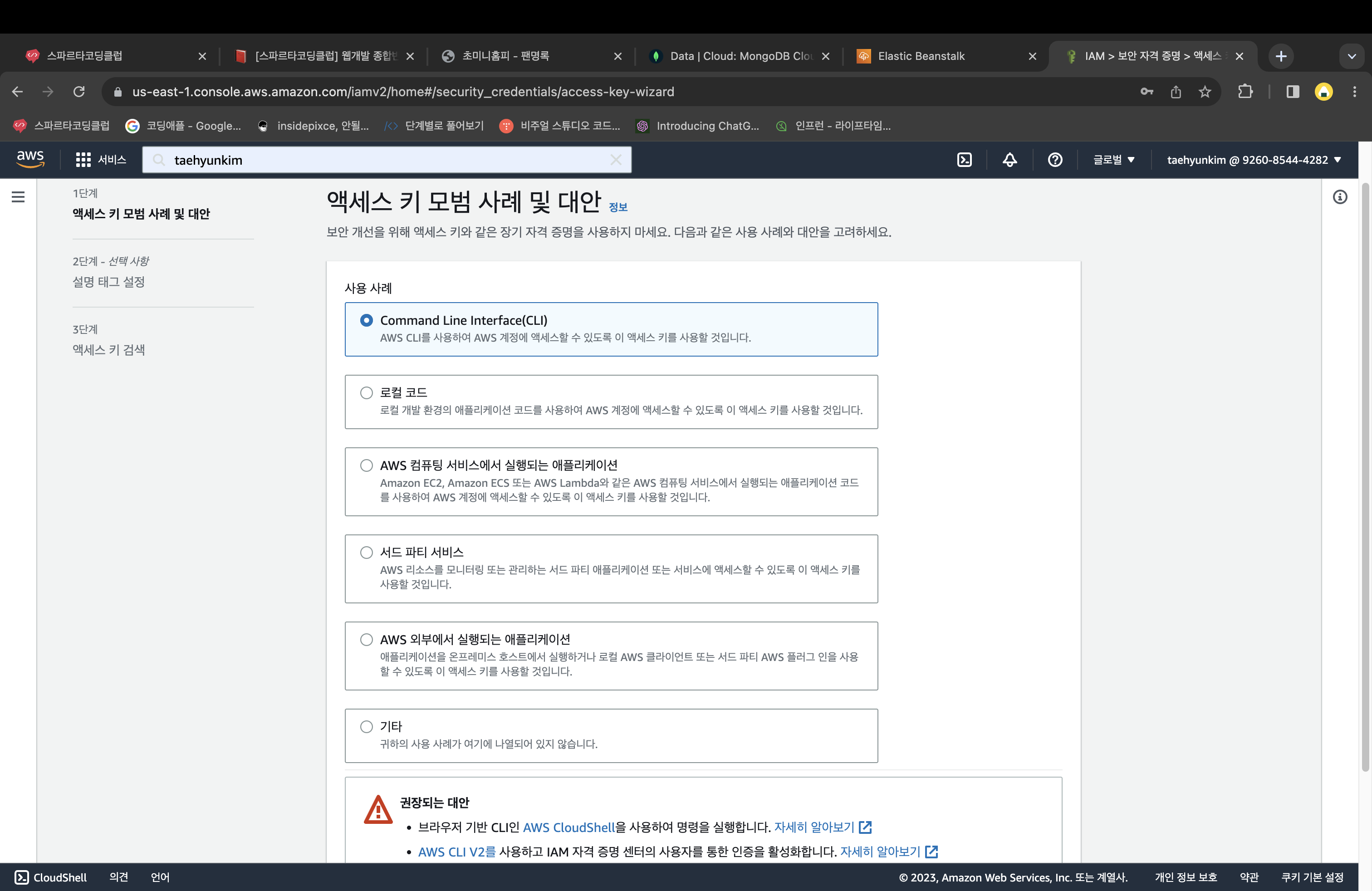1372x891 pixels.
Task: Click the 언어 language button in footer
Action: tap(160, 877)
